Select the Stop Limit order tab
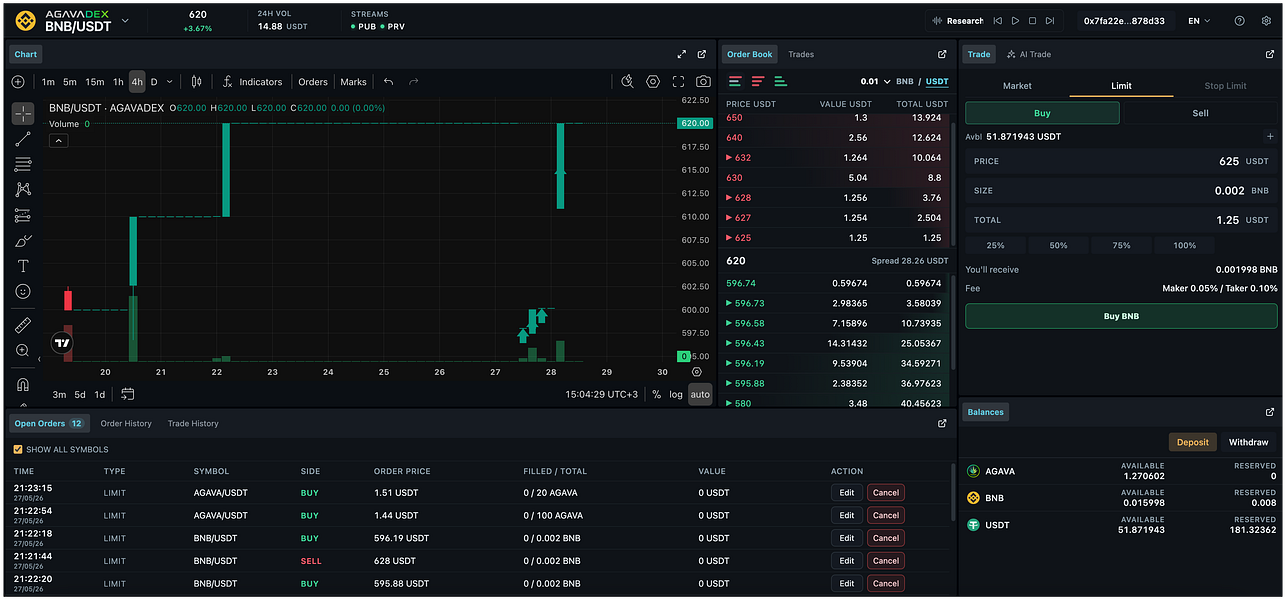 coord(1225,86)
